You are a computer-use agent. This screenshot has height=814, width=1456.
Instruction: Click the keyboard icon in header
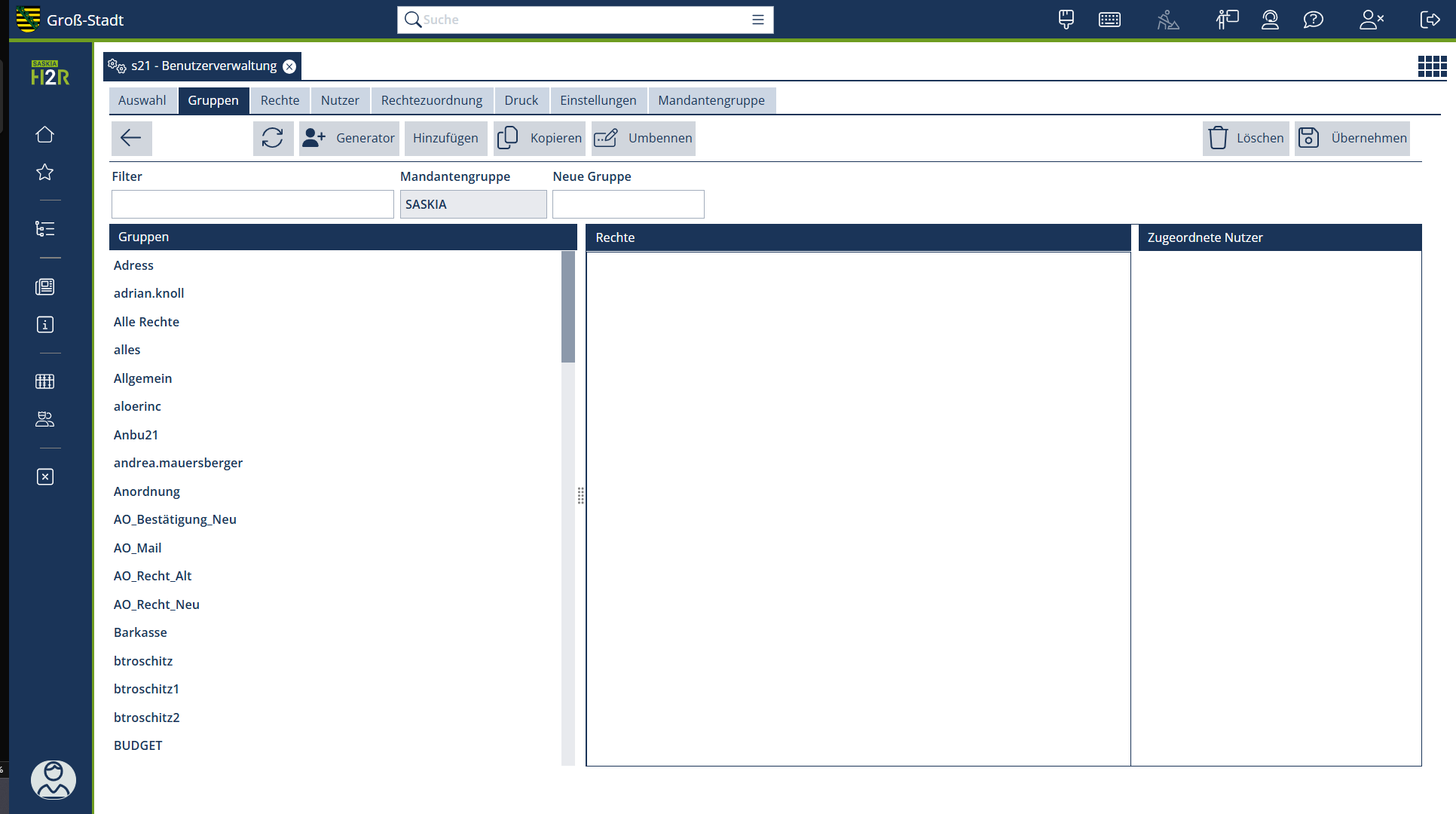pyautogui.click(x=1109, y=20)
